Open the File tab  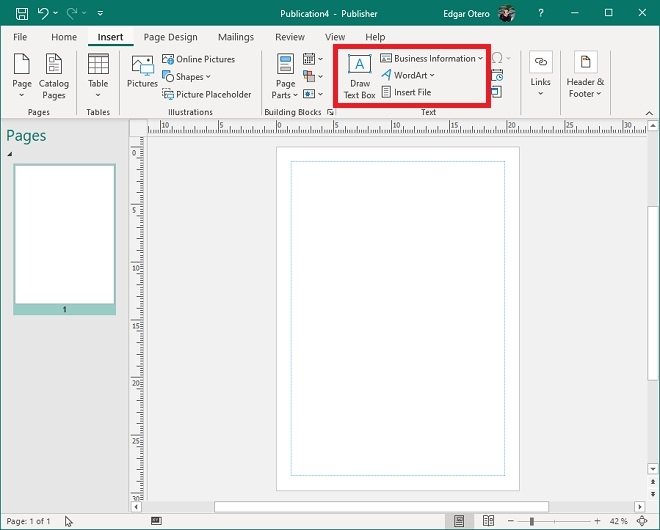coord(20,37)
